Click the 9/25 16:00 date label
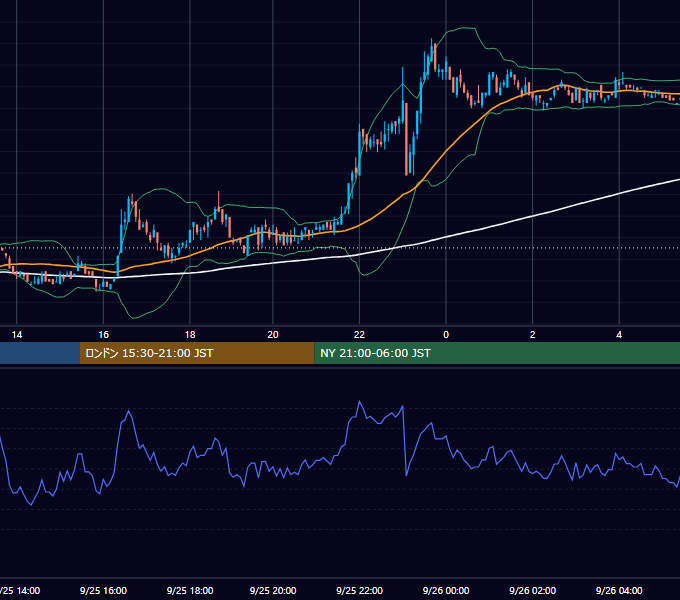The width and height of the screenshot is (680, 600). tap(103, 590)
